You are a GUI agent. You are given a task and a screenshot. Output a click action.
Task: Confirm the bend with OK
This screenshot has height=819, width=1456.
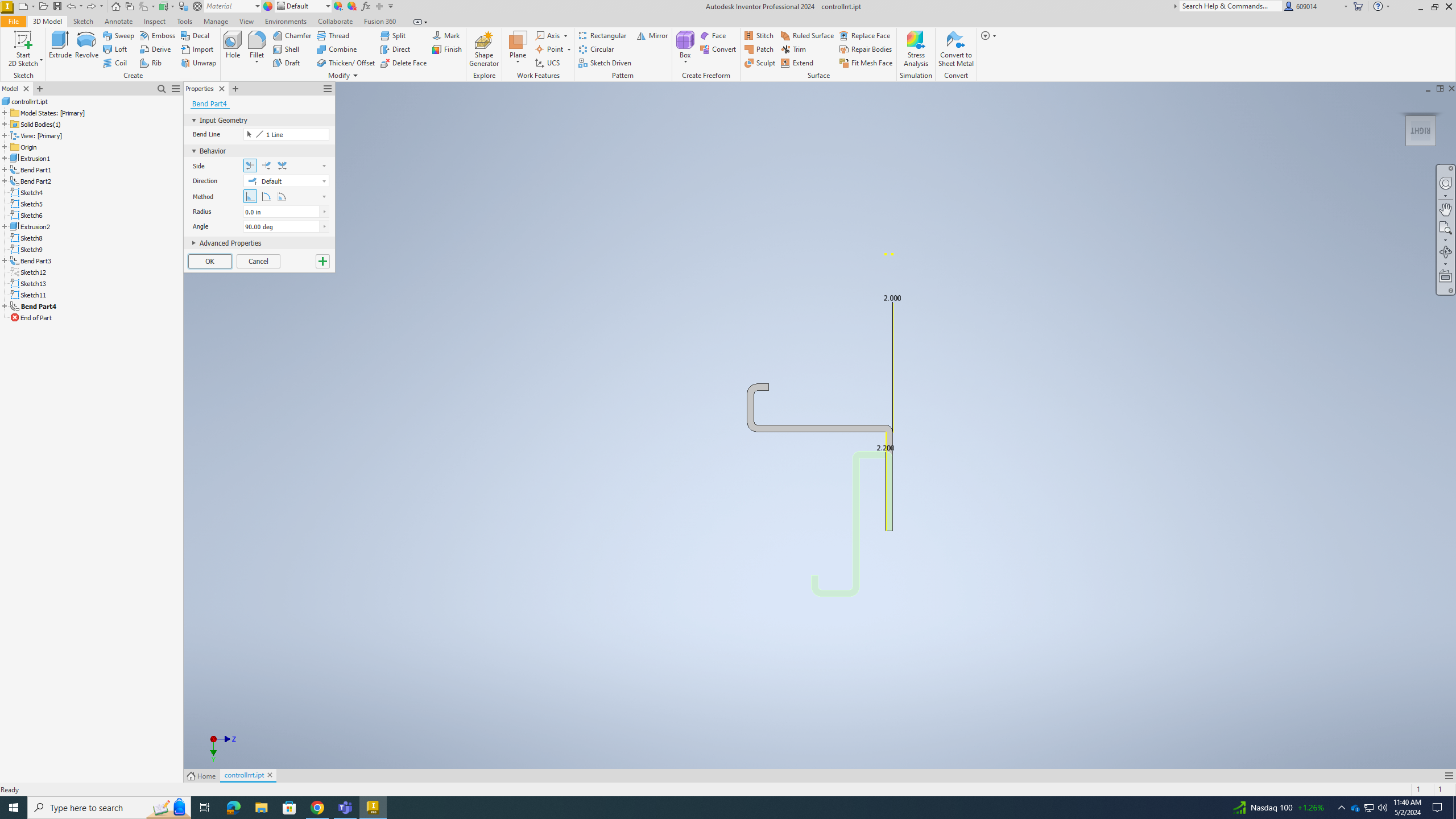pos(210,261)
